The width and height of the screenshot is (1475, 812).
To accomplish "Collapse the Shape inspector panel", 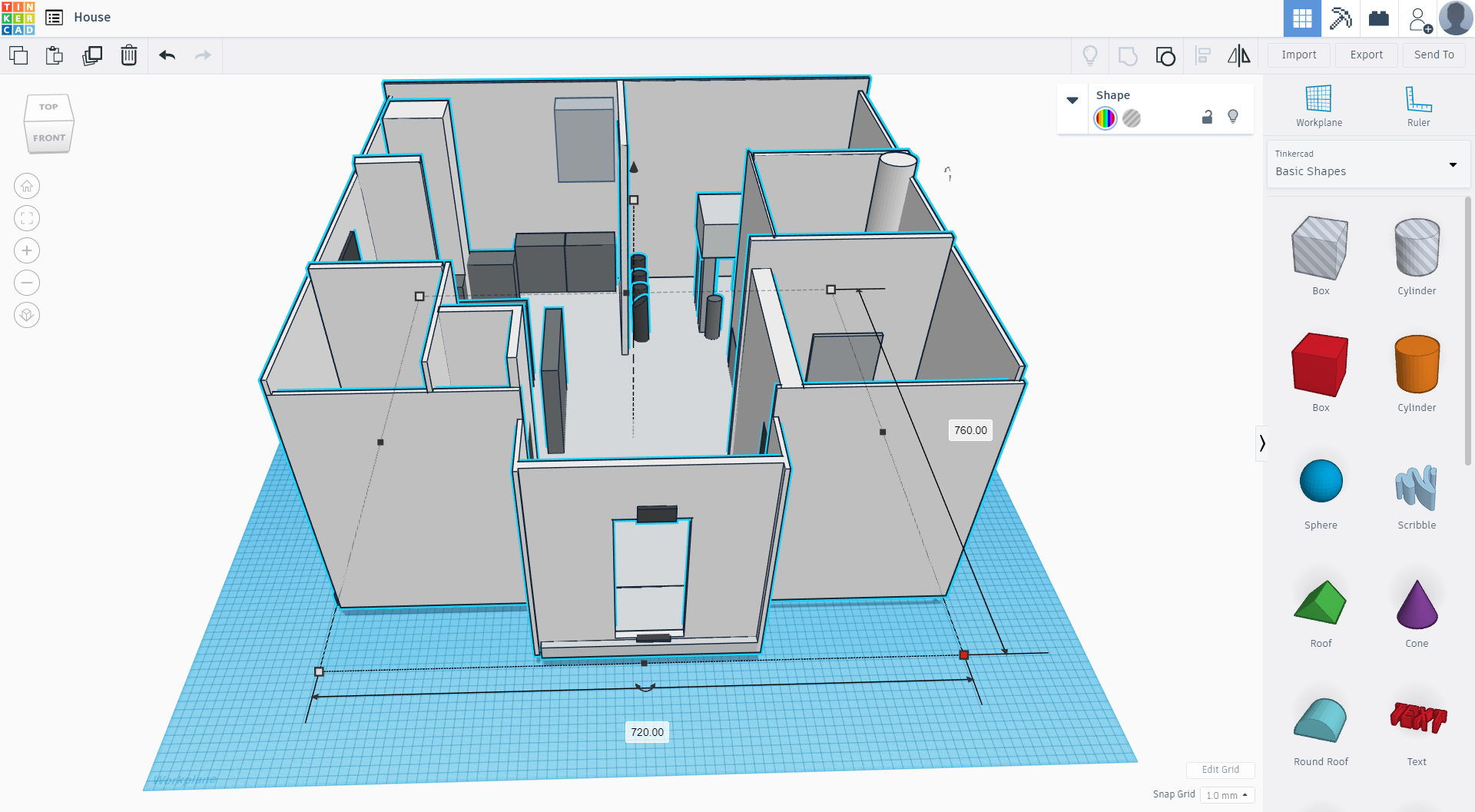I will [x=1072, y=100].
